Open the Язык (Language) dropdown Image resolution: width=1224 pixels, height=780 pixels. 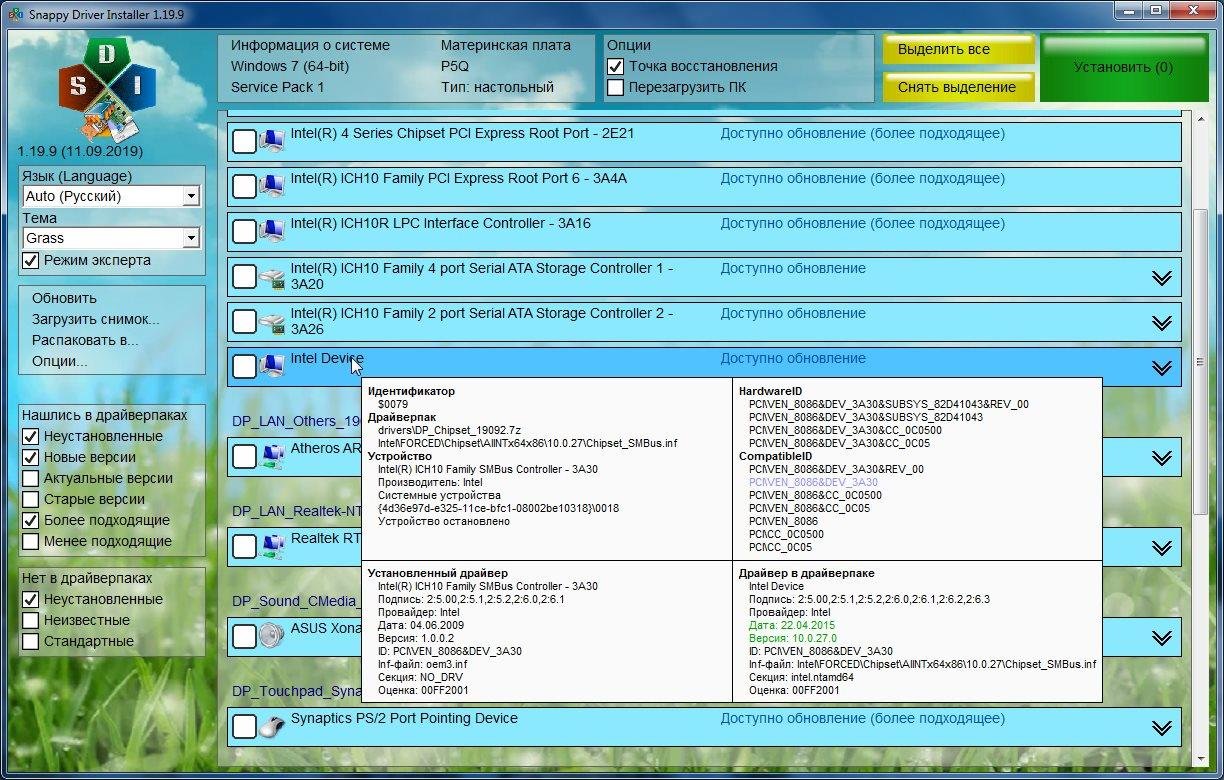pyautogui.click(x=191, y=197)
